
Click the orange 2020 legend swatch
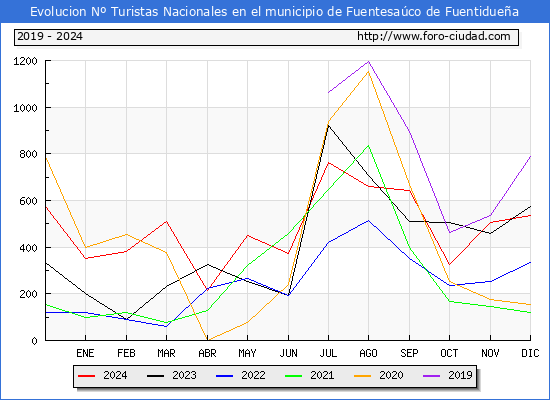(363, 376)
